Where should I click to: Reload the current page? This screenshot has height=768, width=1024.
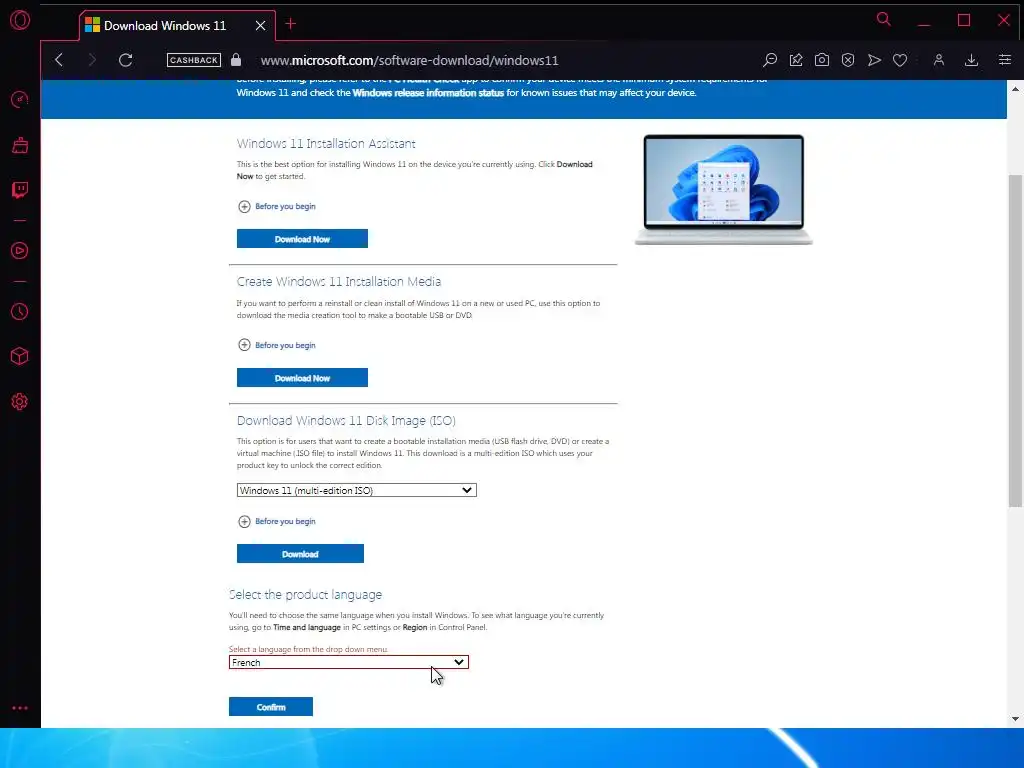coord(125,60)
